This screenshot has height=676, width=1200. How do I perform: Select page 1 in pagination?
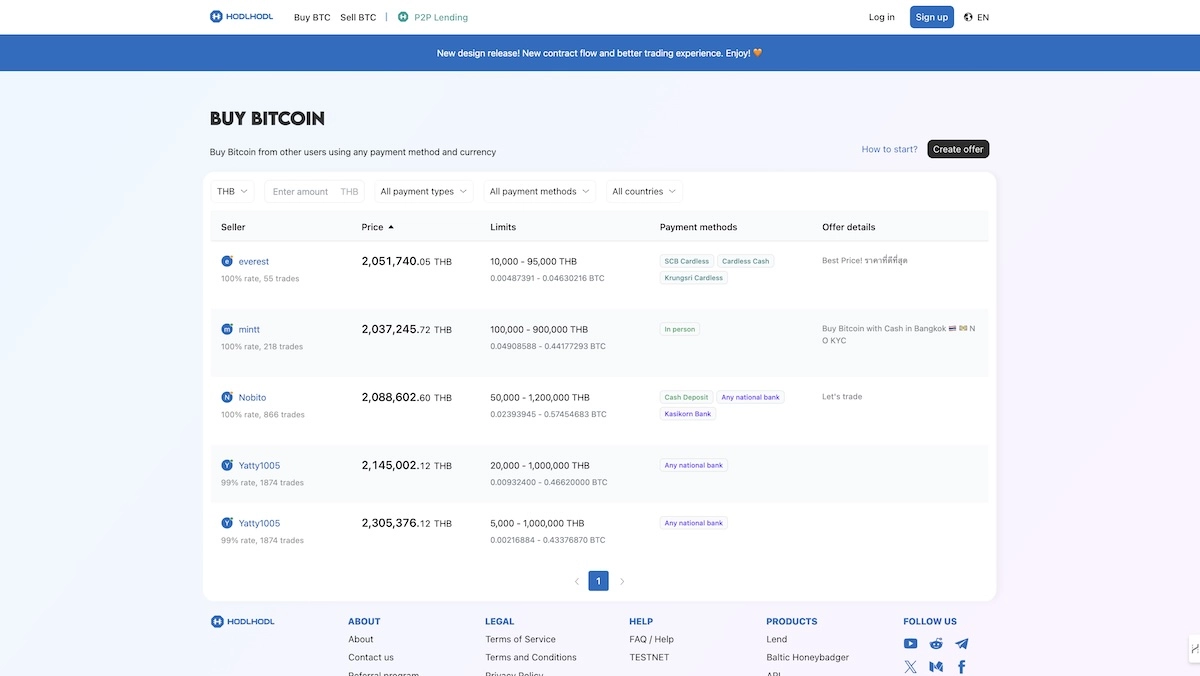tap(598, 581)
